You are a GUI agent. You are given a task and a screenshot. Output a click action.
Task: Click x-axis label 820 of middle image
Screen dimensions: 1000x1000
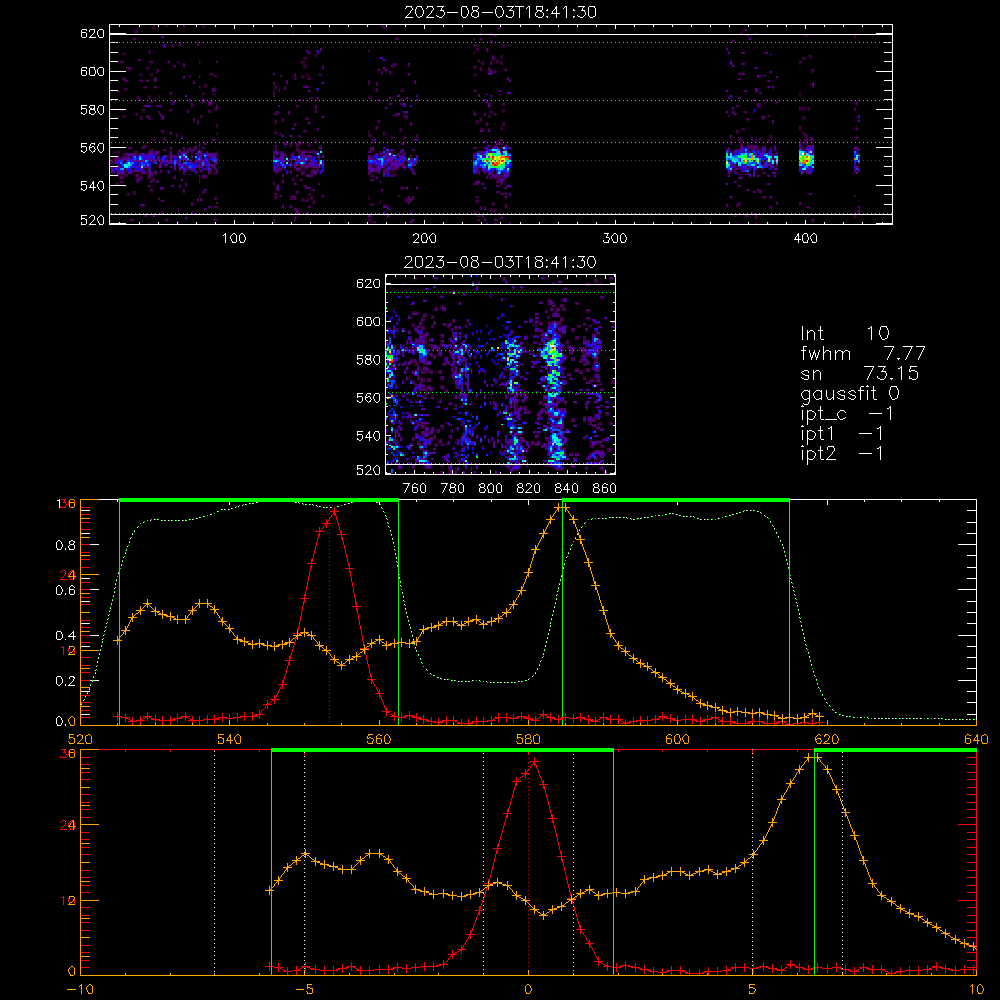pos(529,489)
